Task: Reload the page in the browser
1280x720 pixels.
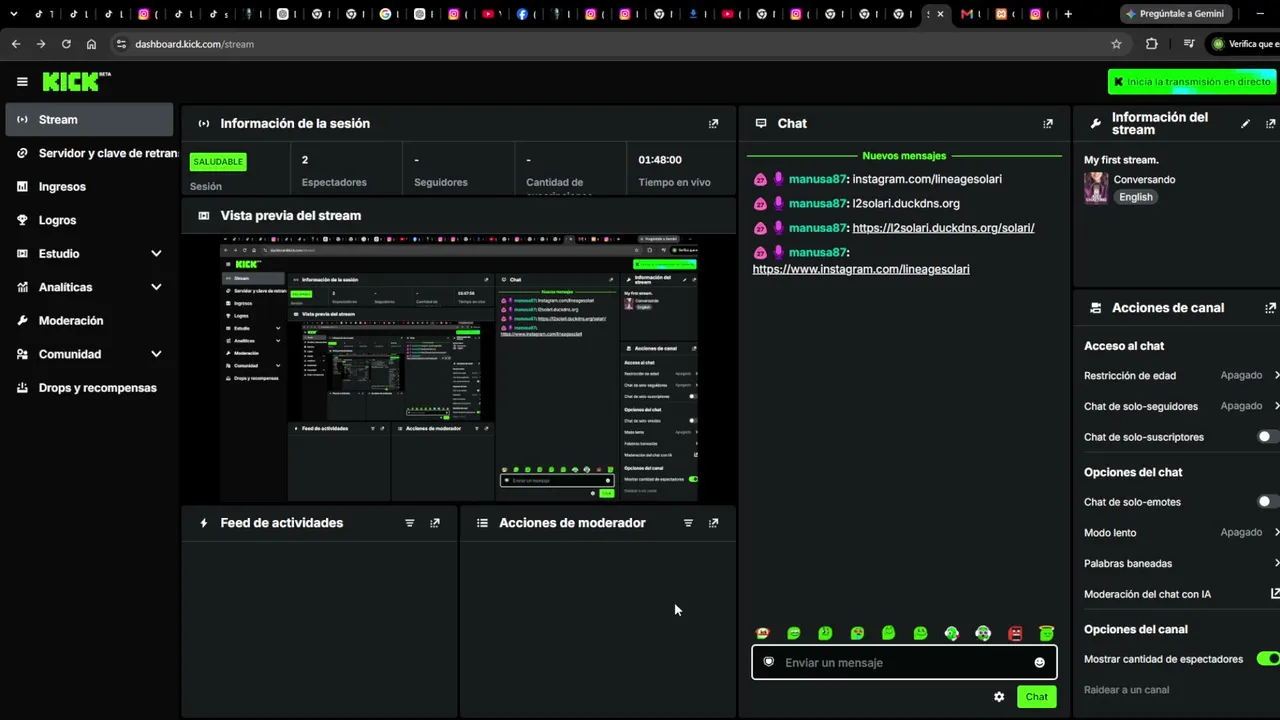Action: coord(66,44)
